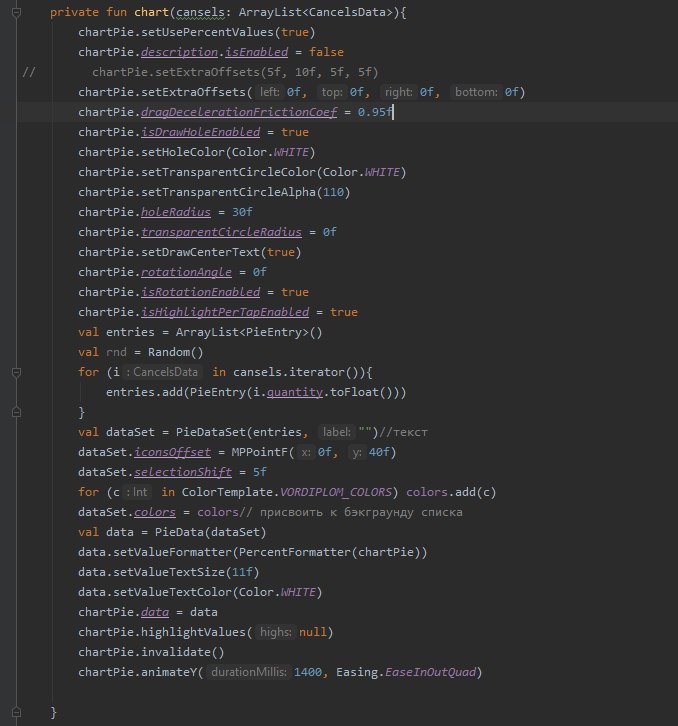The height and width of the screenshot is (726, 678).
Task: Click the 'label:' parameter hint
Action: pyautogui.click(x=337, y=432)
